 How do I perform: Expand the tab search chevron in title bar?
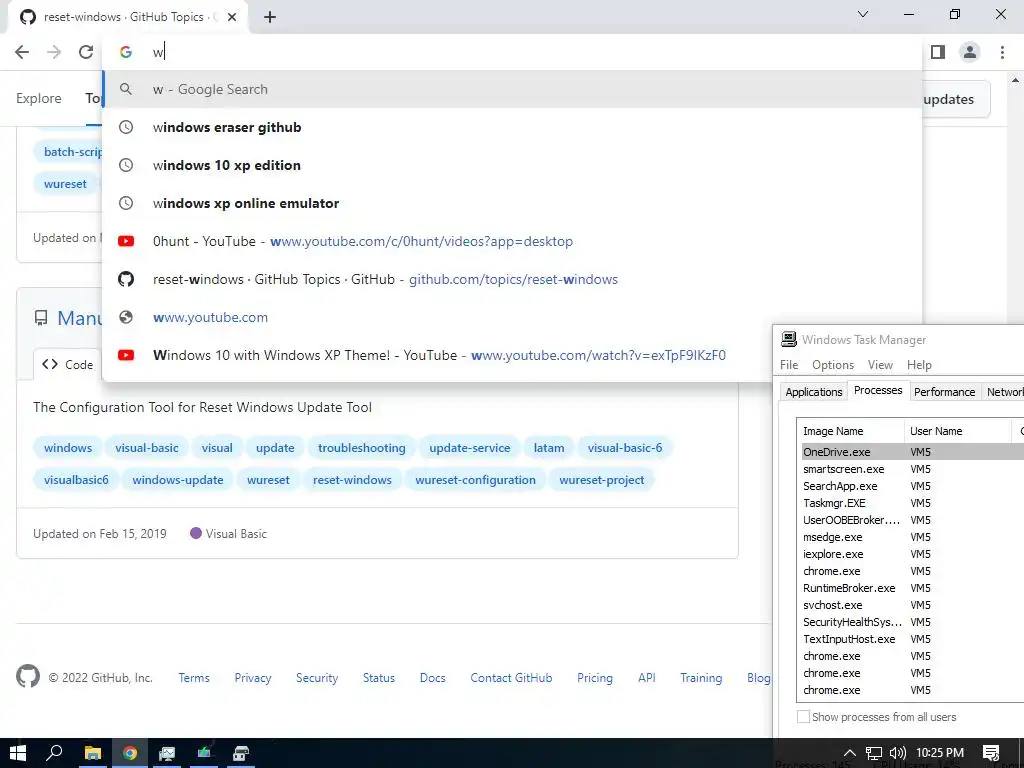863,14
